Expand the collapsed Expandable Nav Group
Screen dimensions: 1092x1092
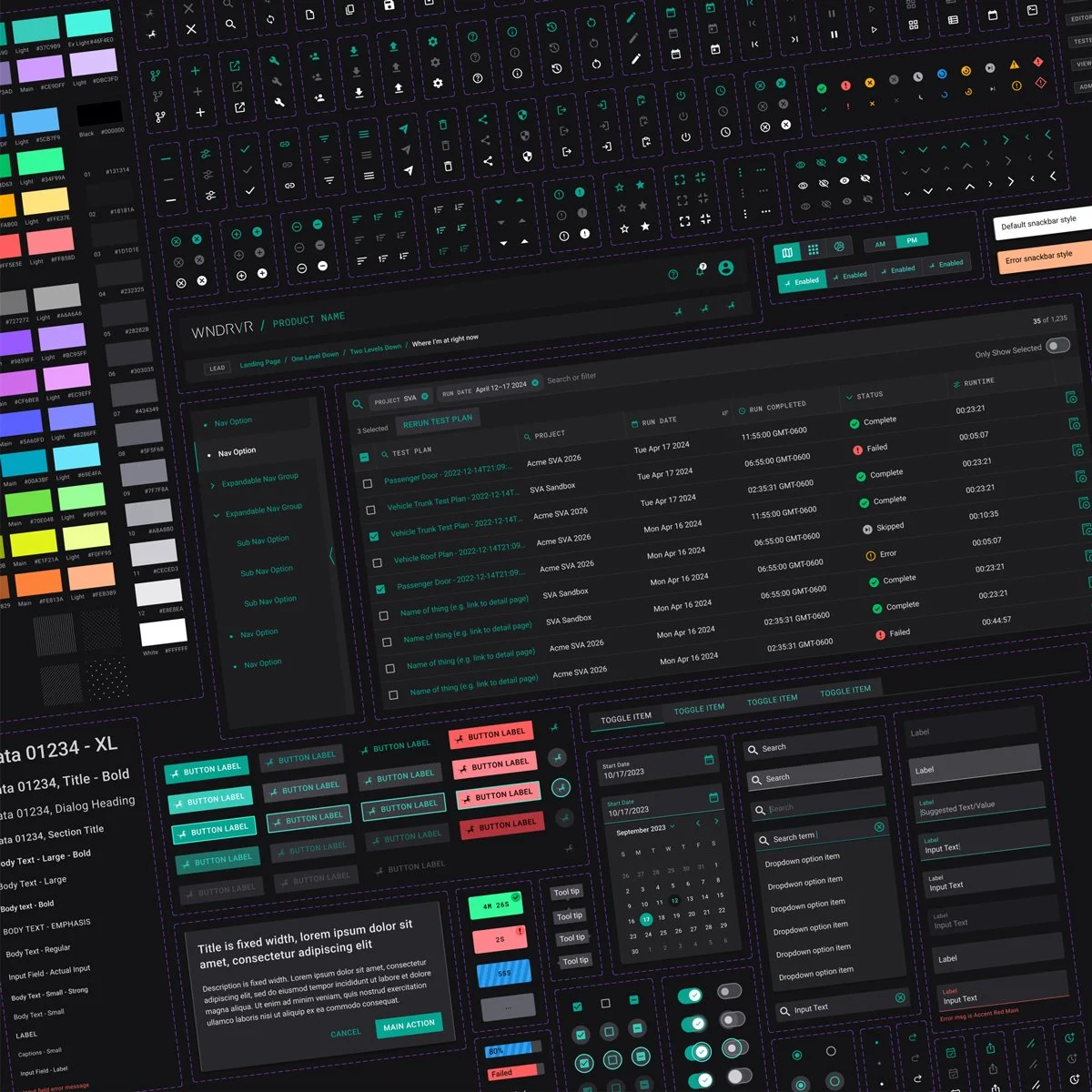pos(213,484)
